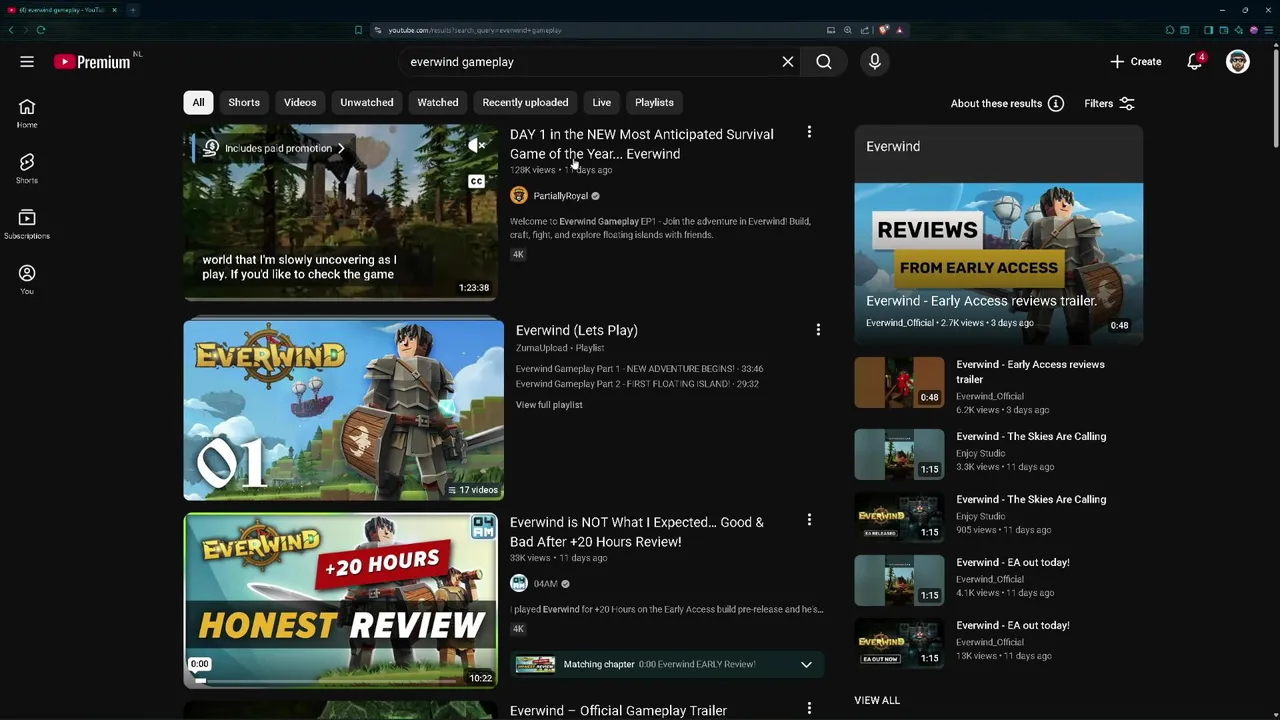Image resolution: width=1280 pixels, height=720 pixels.
Task: Toggle captions on the preview thumbnail
Action: [x=477, y=181]
